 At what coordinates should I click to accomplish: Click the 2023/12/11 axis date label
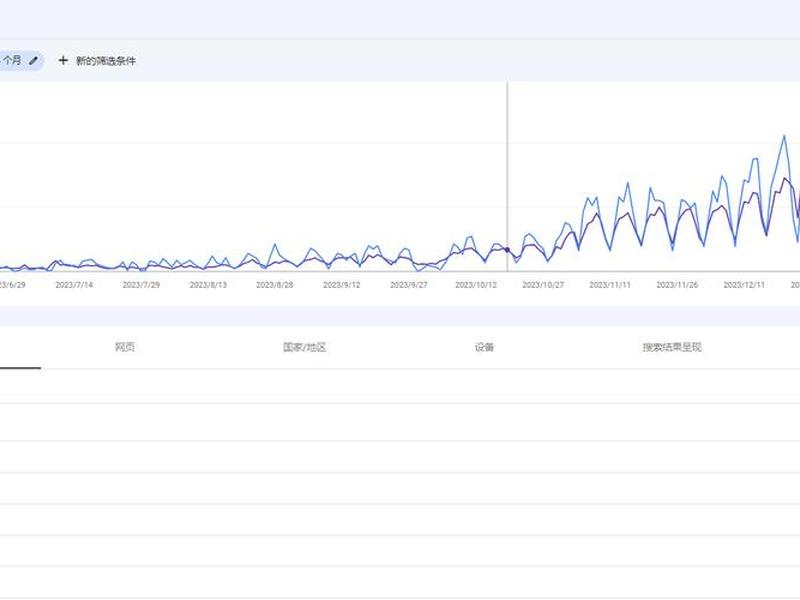(744, 285)
